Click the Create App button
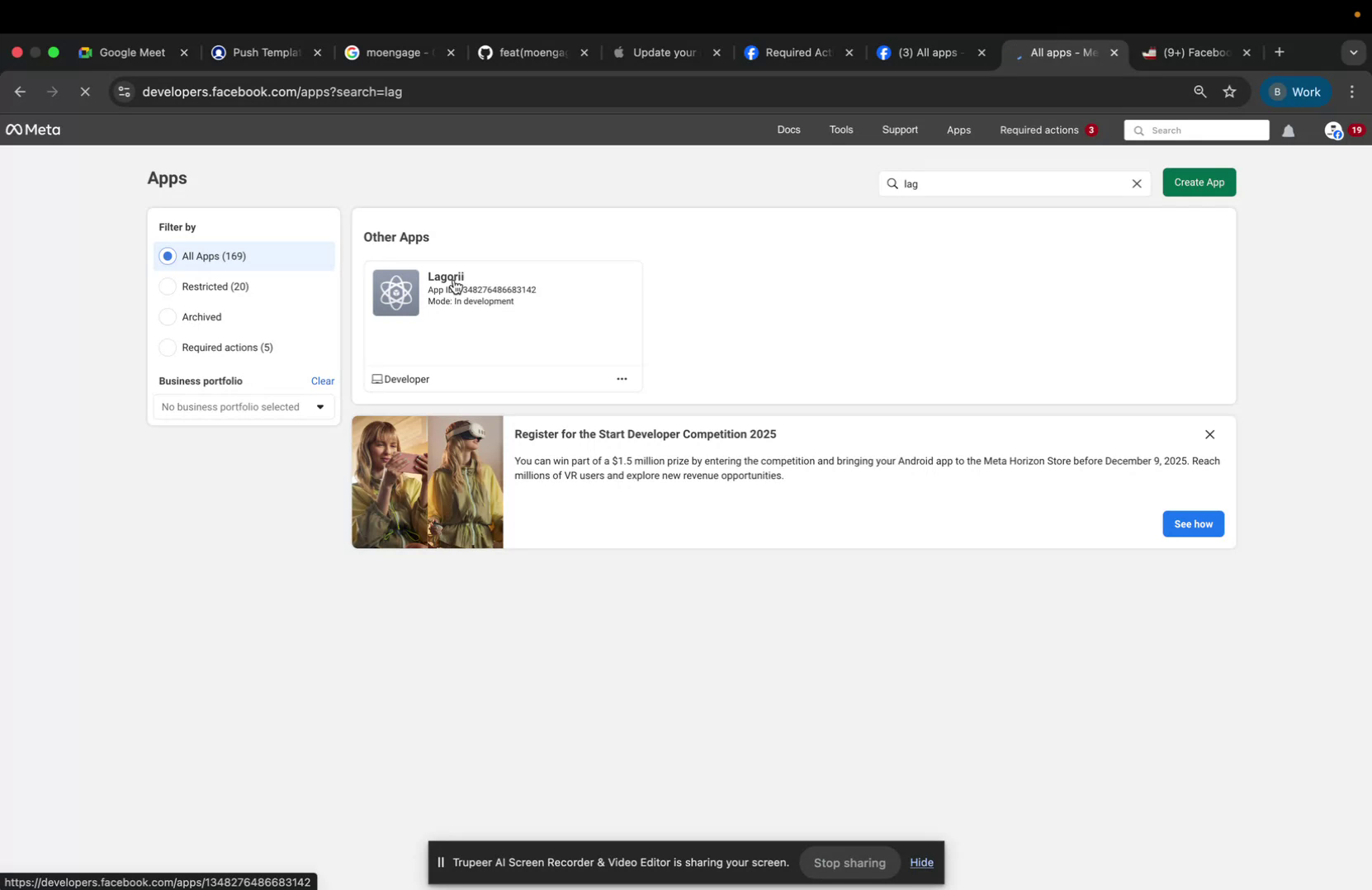 [x=1199, y=182]
